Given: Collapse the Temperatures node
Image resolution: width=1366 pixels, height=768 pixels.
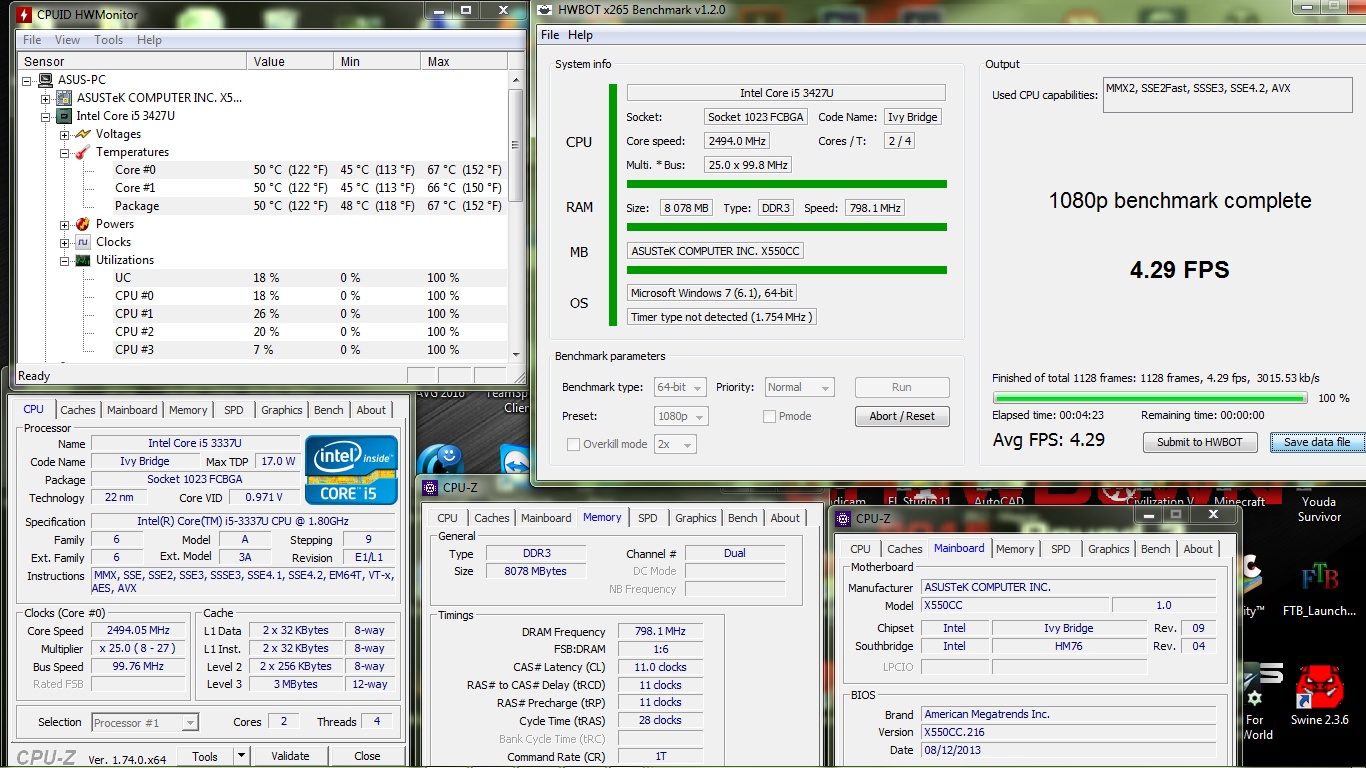Looking at the screenshot, I should coord(65,152).
